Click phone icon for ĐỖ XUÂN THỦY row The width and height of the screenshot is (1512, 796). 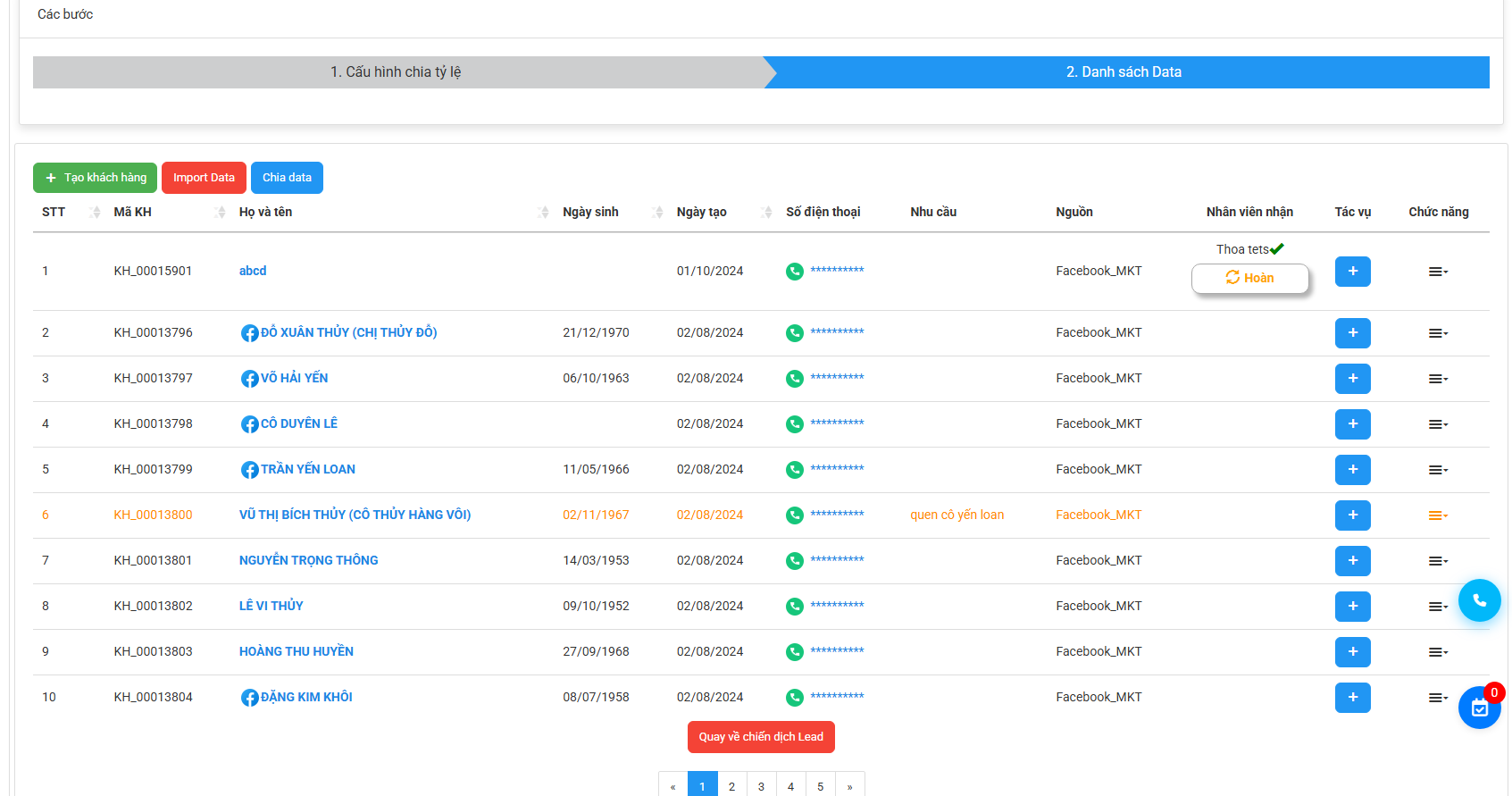(794, 333)
